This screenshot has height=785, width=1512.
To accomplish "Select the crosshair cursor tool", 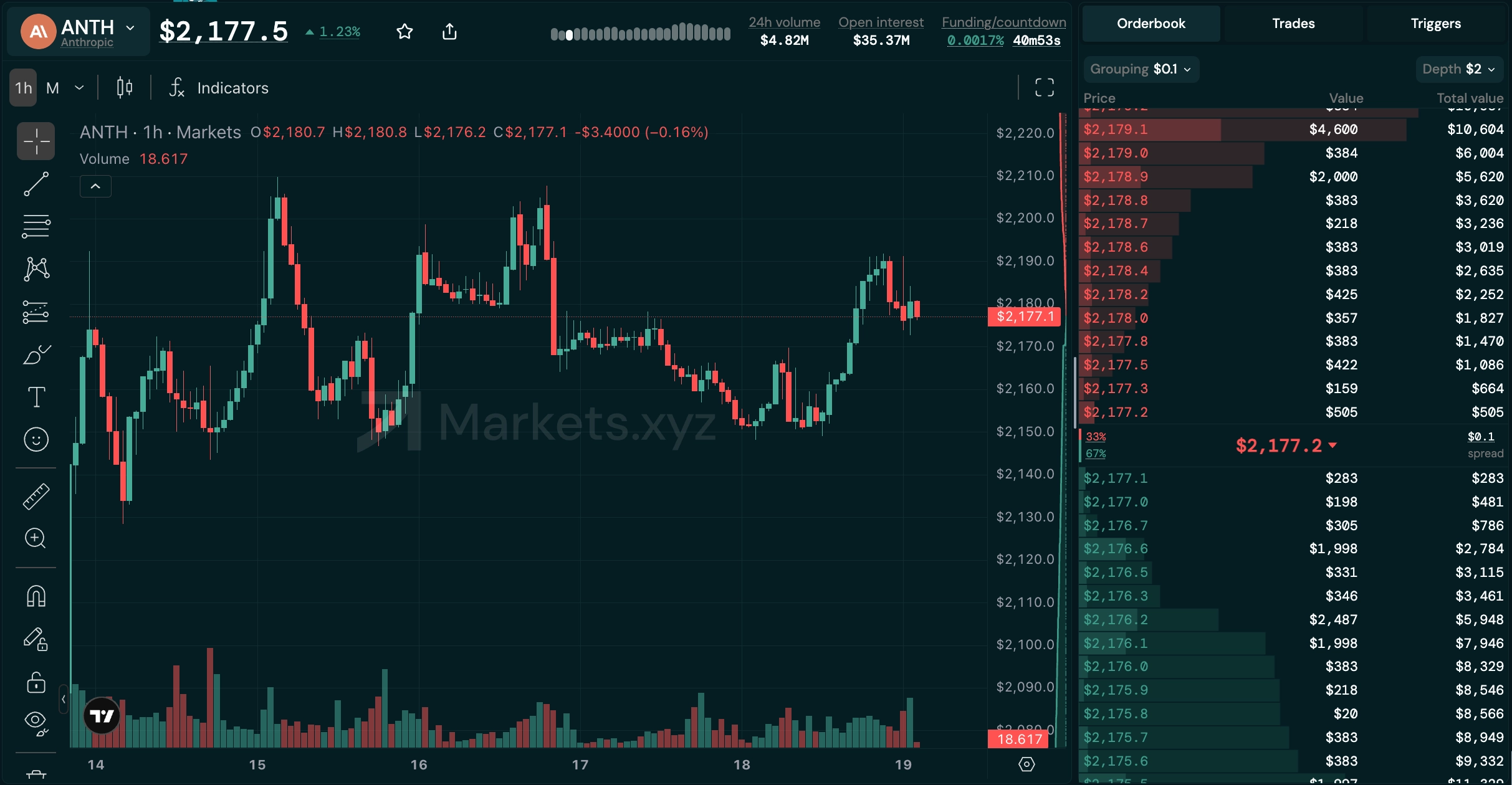I will point(36,141).
